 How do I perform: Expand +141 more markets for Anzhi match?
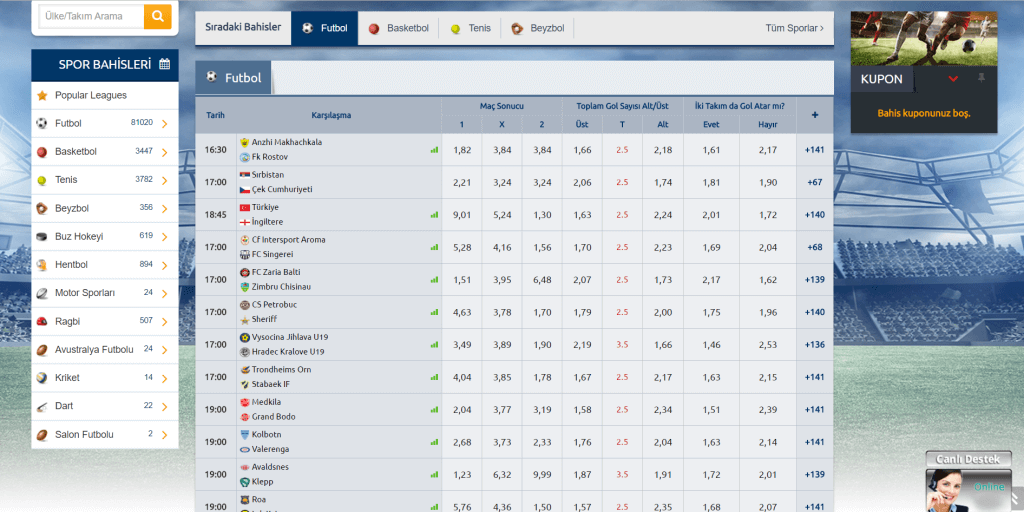pyautogui.click(x=814, y=150)
